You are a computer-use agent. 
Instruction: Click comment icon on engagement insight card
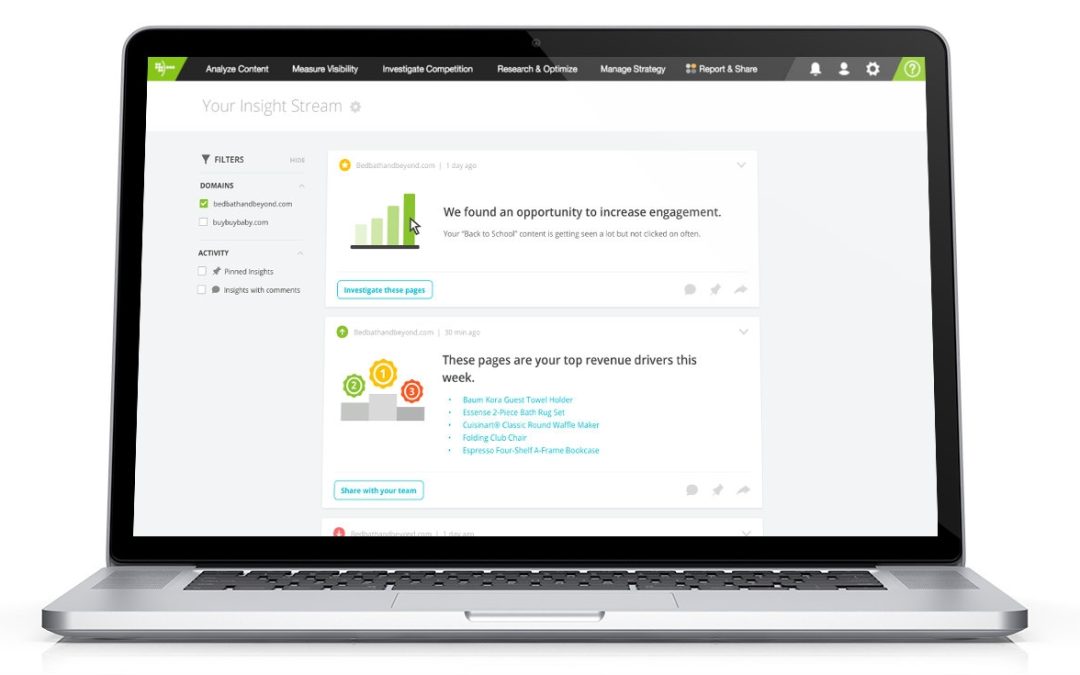click(x=690, y=289)
